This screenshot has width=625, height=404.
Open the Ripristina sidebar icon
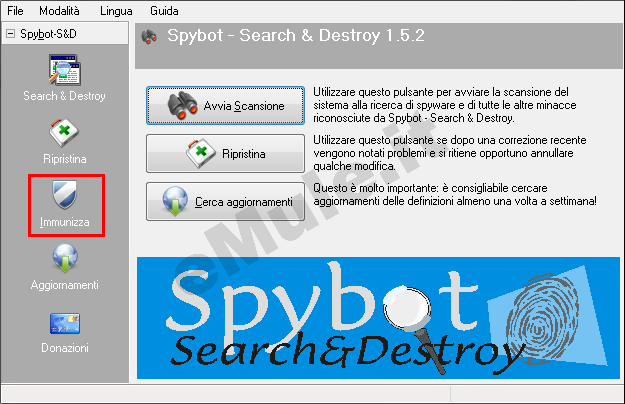tap(64, 132)
